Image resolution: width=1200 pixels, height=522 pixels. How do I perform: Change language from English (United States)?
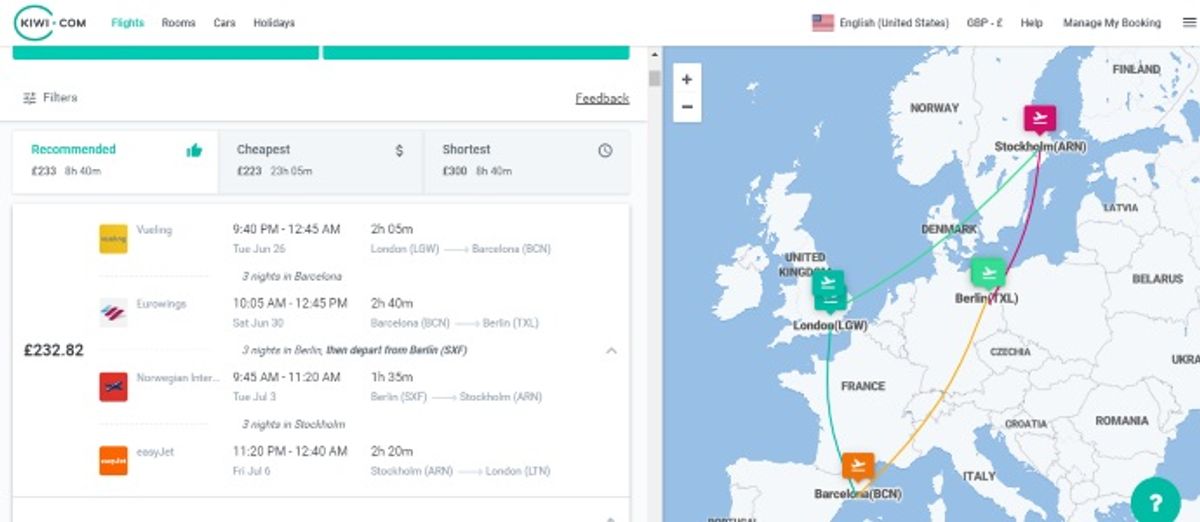(x=894, y=23)
